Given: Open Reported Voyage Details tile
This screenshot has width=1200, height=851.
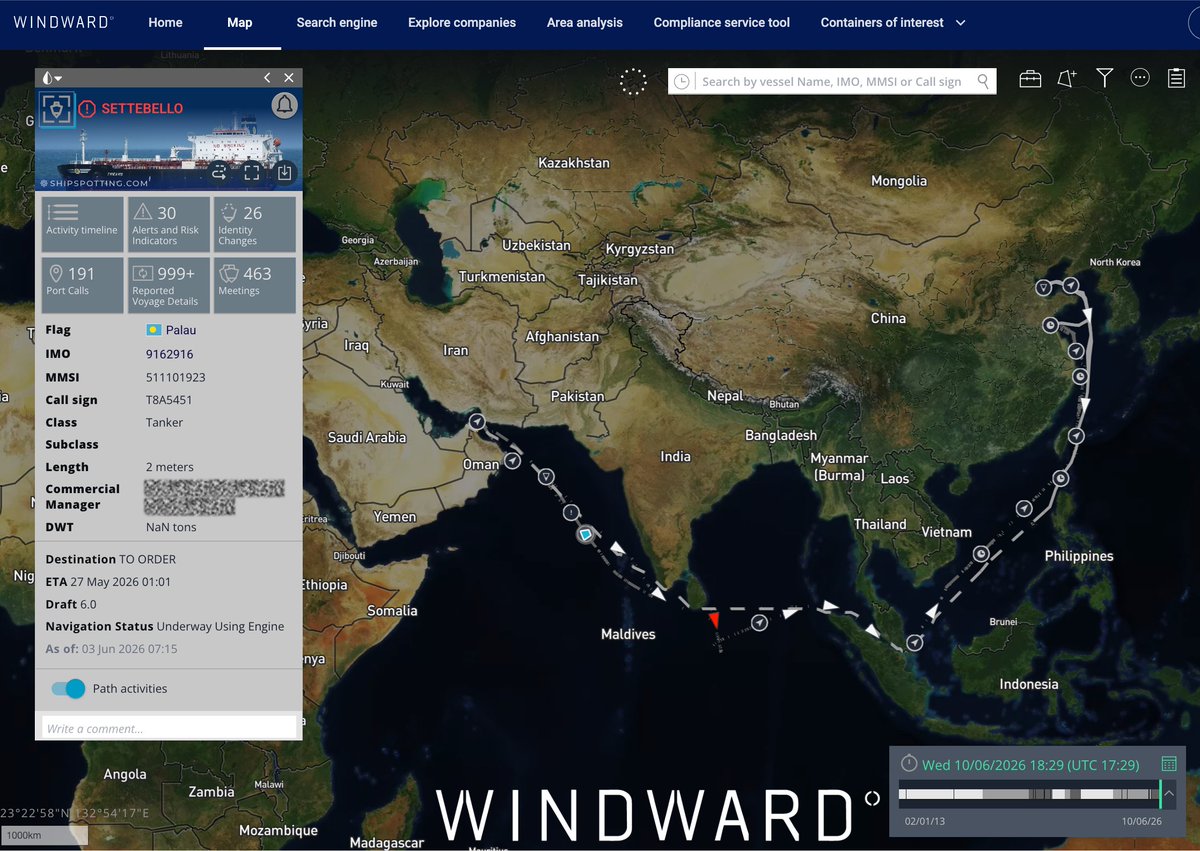Looking at the screenshot, I should [x=169, y=285].
